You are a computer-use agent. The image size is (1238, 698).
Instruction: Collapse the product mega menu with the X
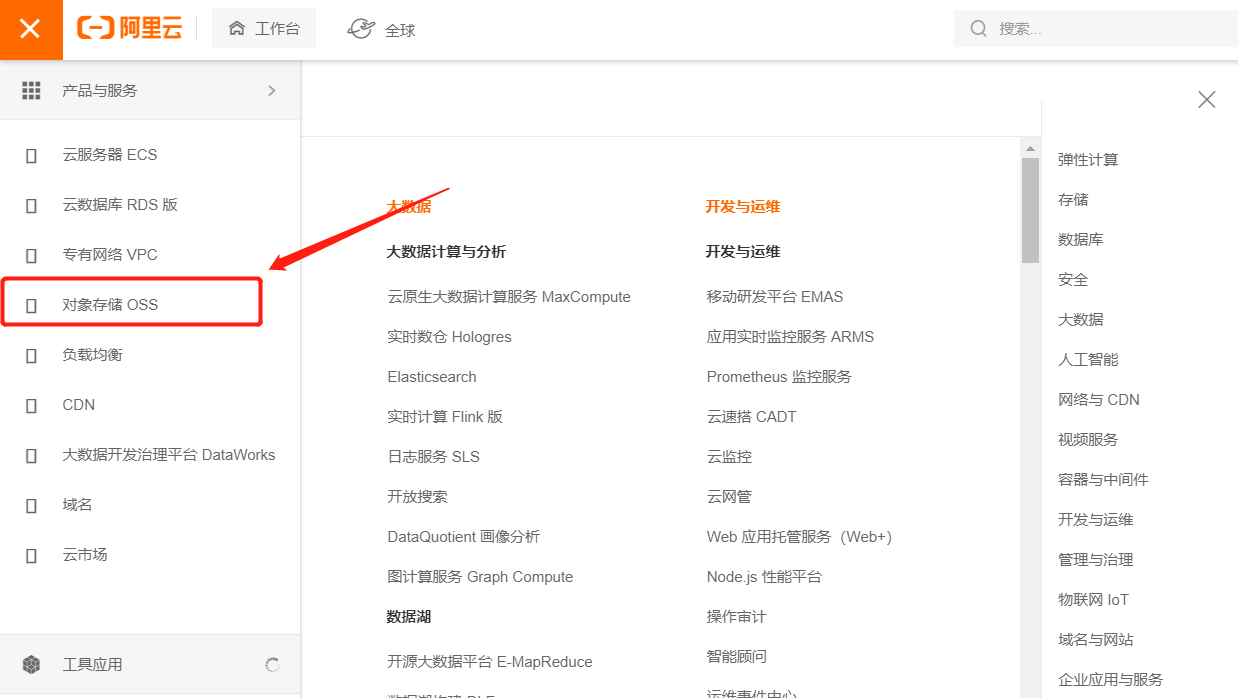coord(1206,99)
